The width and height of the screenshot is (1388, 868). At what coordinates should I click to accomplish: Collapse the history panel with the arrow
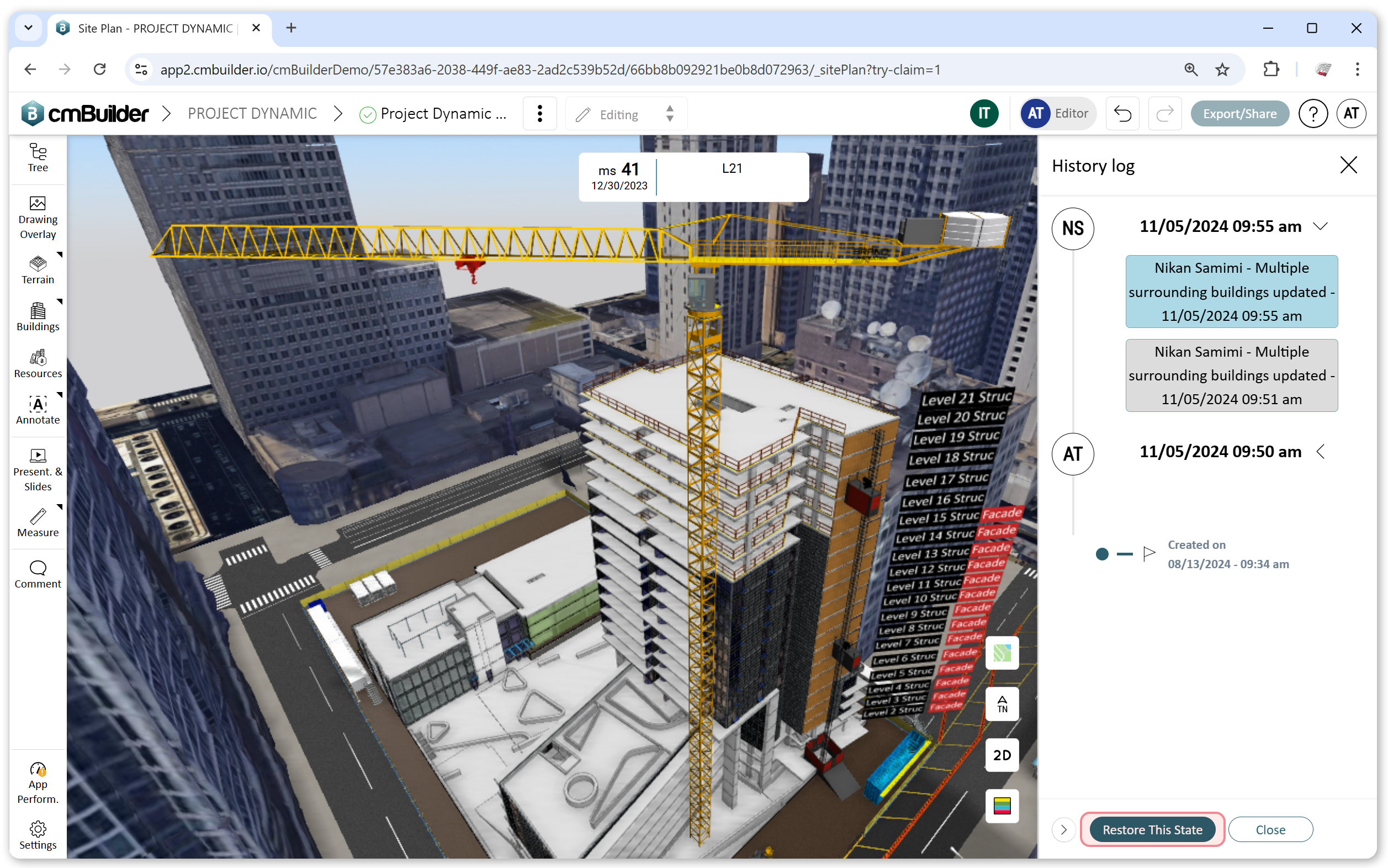(1063, 829)
